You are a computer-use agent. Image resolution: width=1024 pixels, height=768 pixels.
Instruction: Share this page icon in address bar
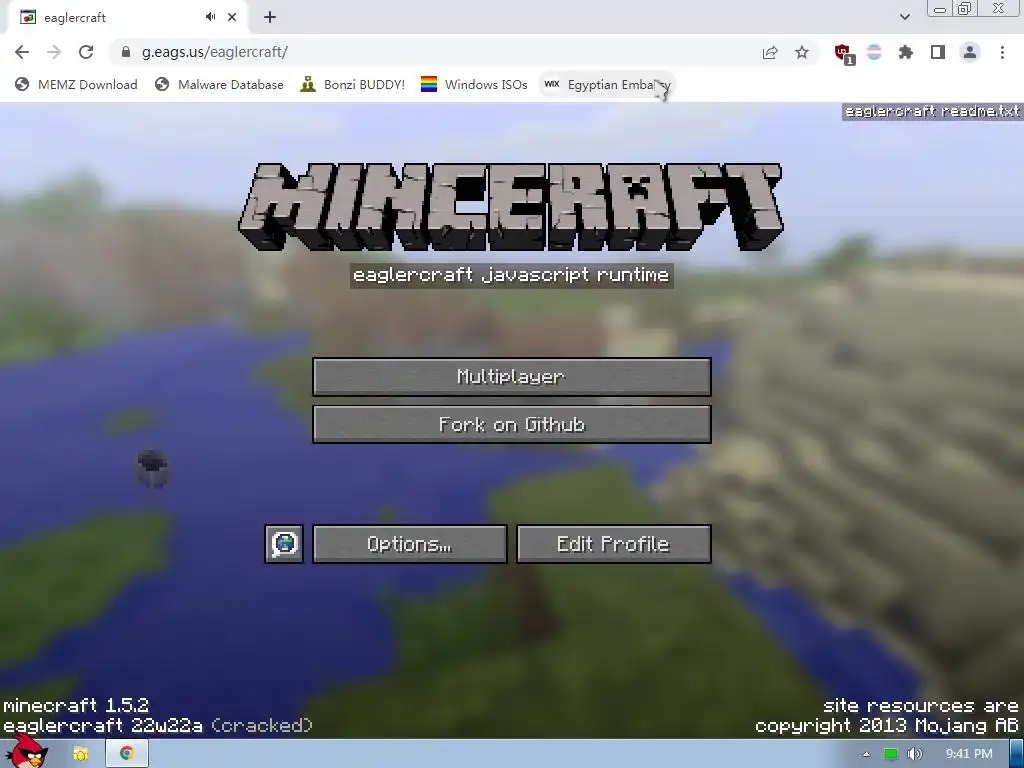(770, 52)
